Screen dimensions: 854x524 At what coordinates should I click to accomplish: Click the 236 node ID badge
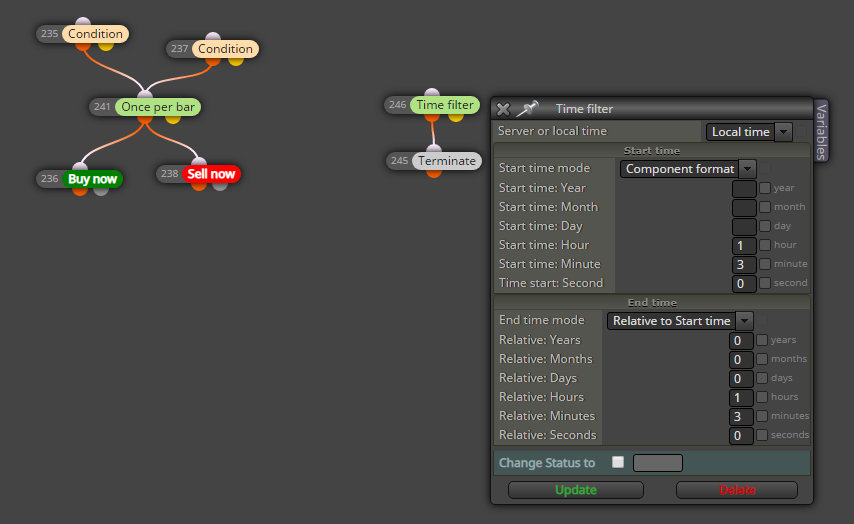pos(49,179)
